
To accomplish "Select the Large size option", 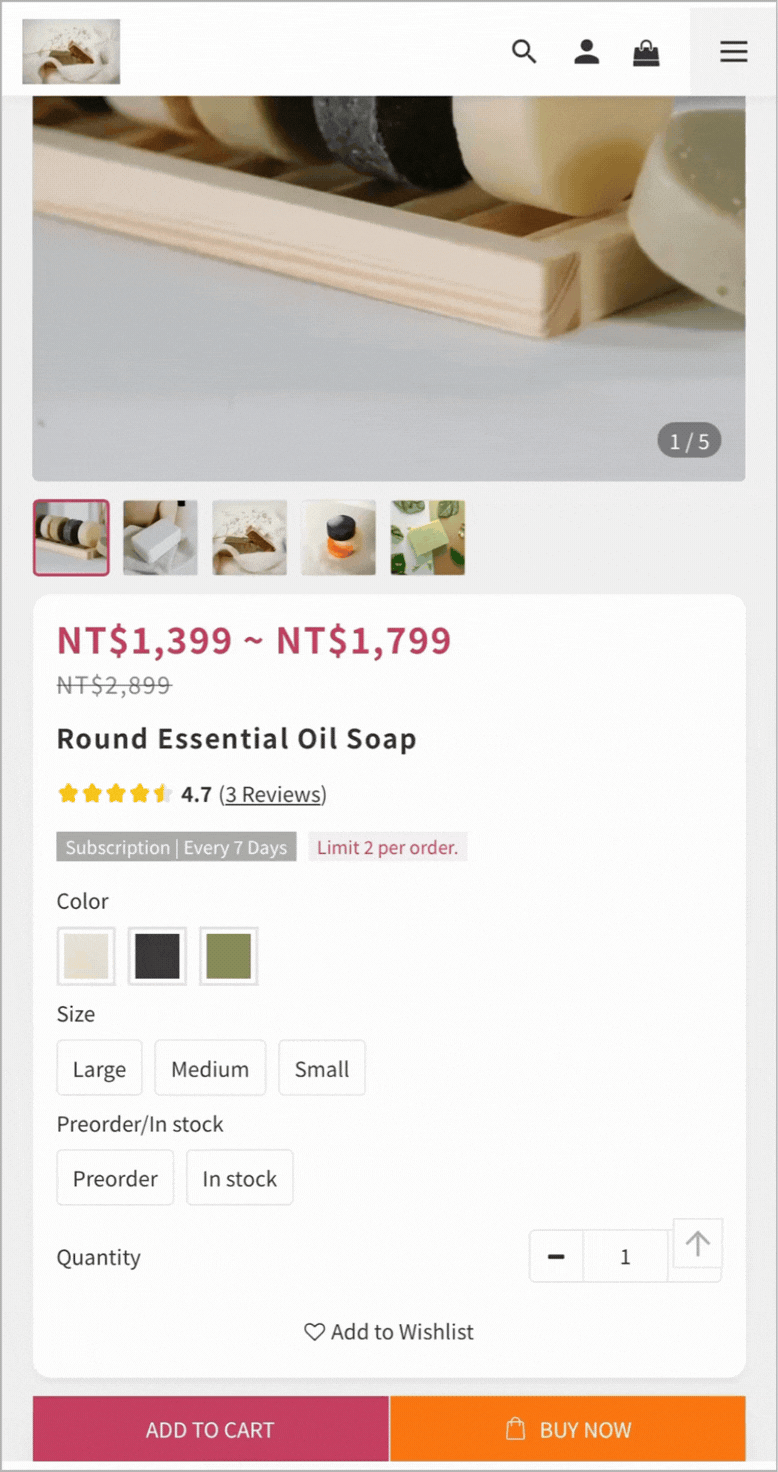I will click(x=99, y=1068).
